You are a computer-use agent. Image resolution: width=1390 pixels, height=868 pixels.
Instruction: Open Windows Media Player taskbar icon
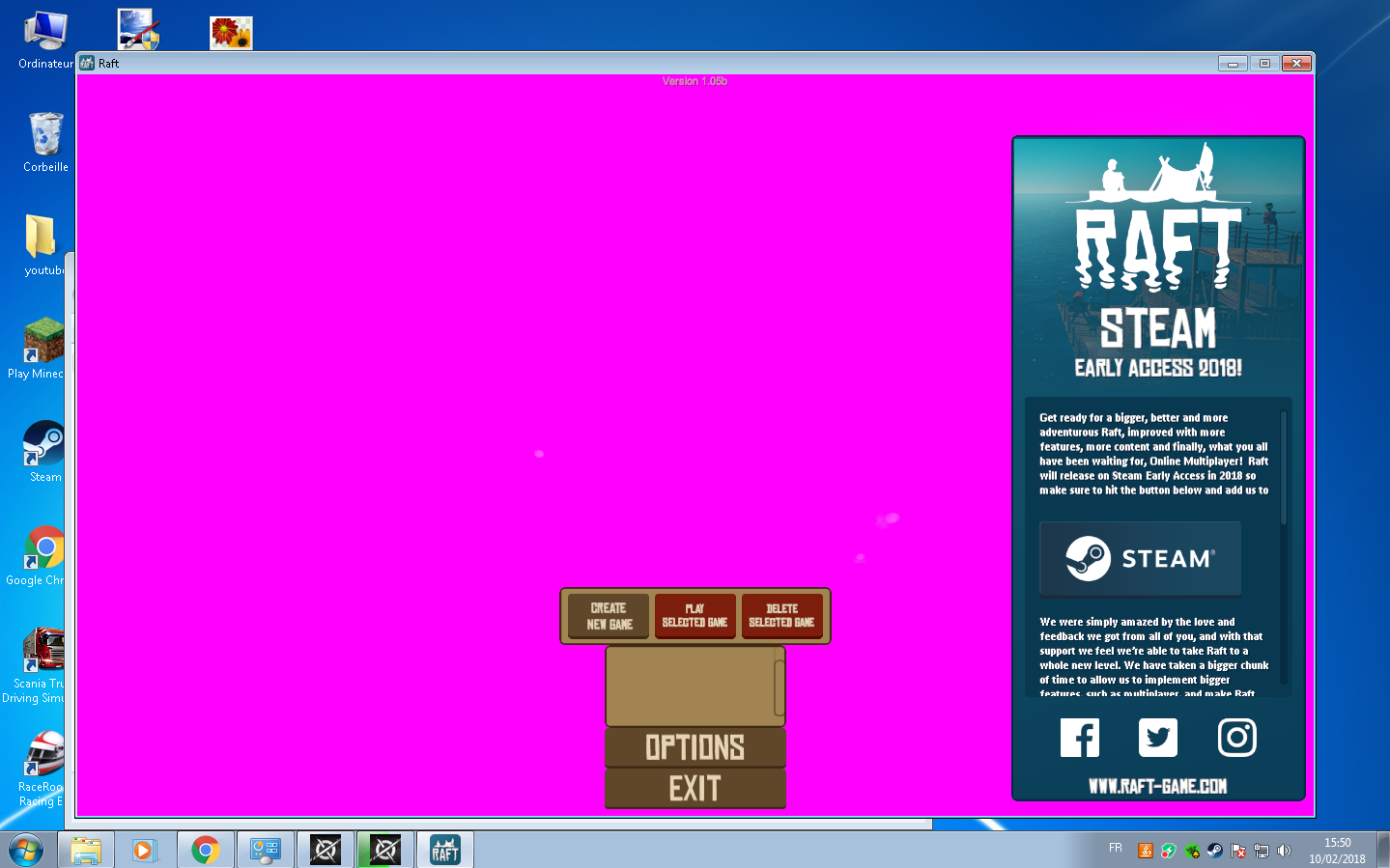pyautogui.click(x=144, y=850)
